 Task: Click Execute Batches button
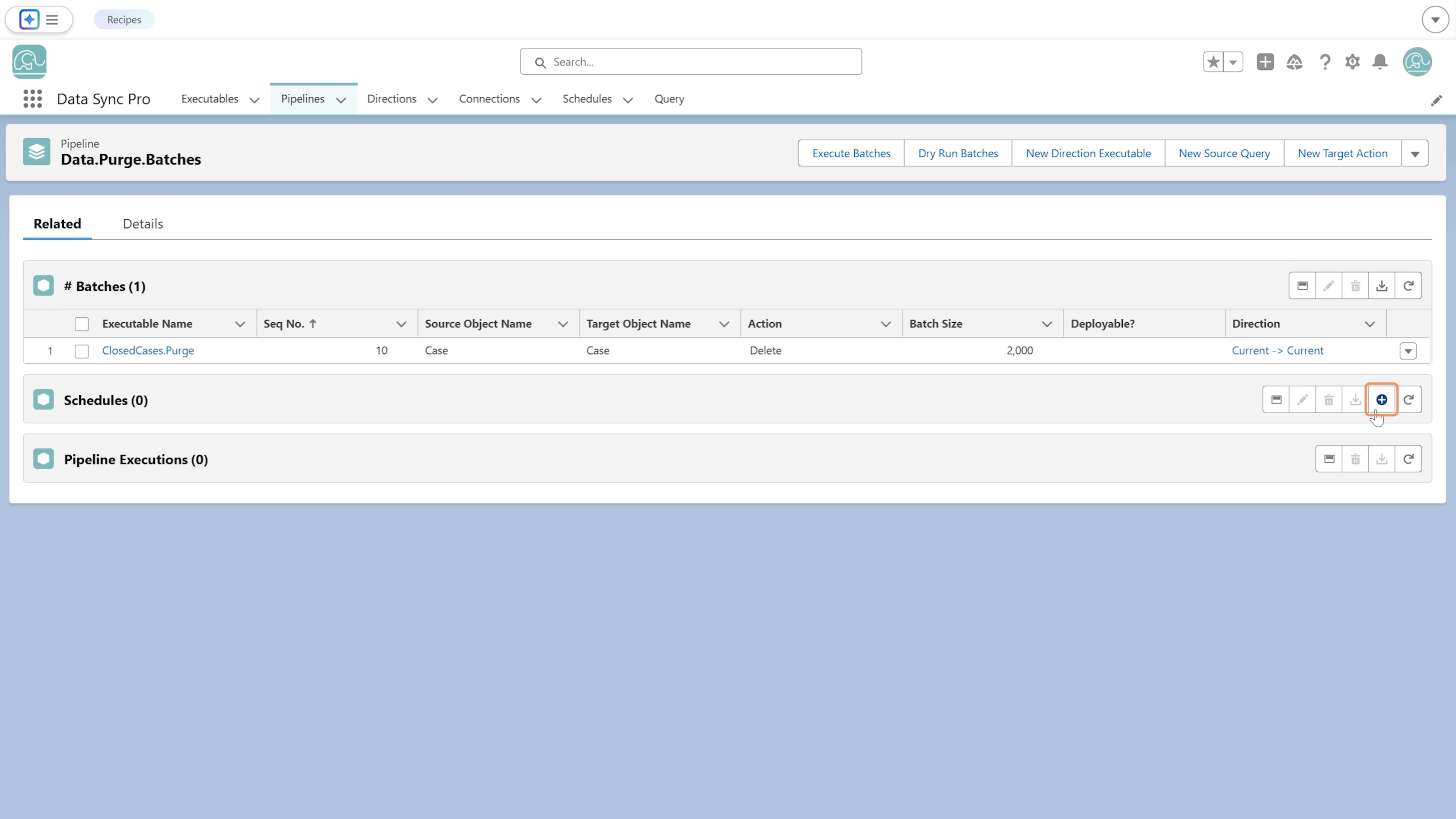[x=850, y=154]
